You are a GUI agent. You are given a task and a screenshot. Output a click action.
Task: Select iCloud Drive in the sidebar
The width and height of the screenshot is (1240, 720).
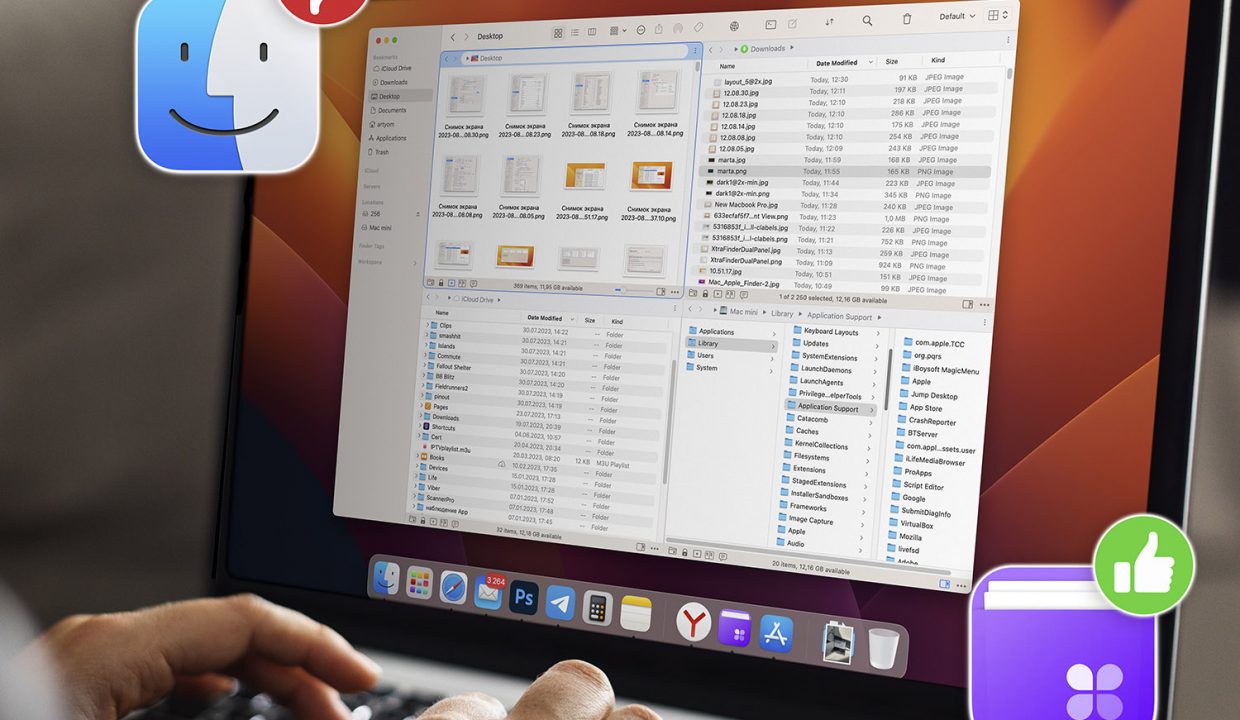tap(394, 68)
